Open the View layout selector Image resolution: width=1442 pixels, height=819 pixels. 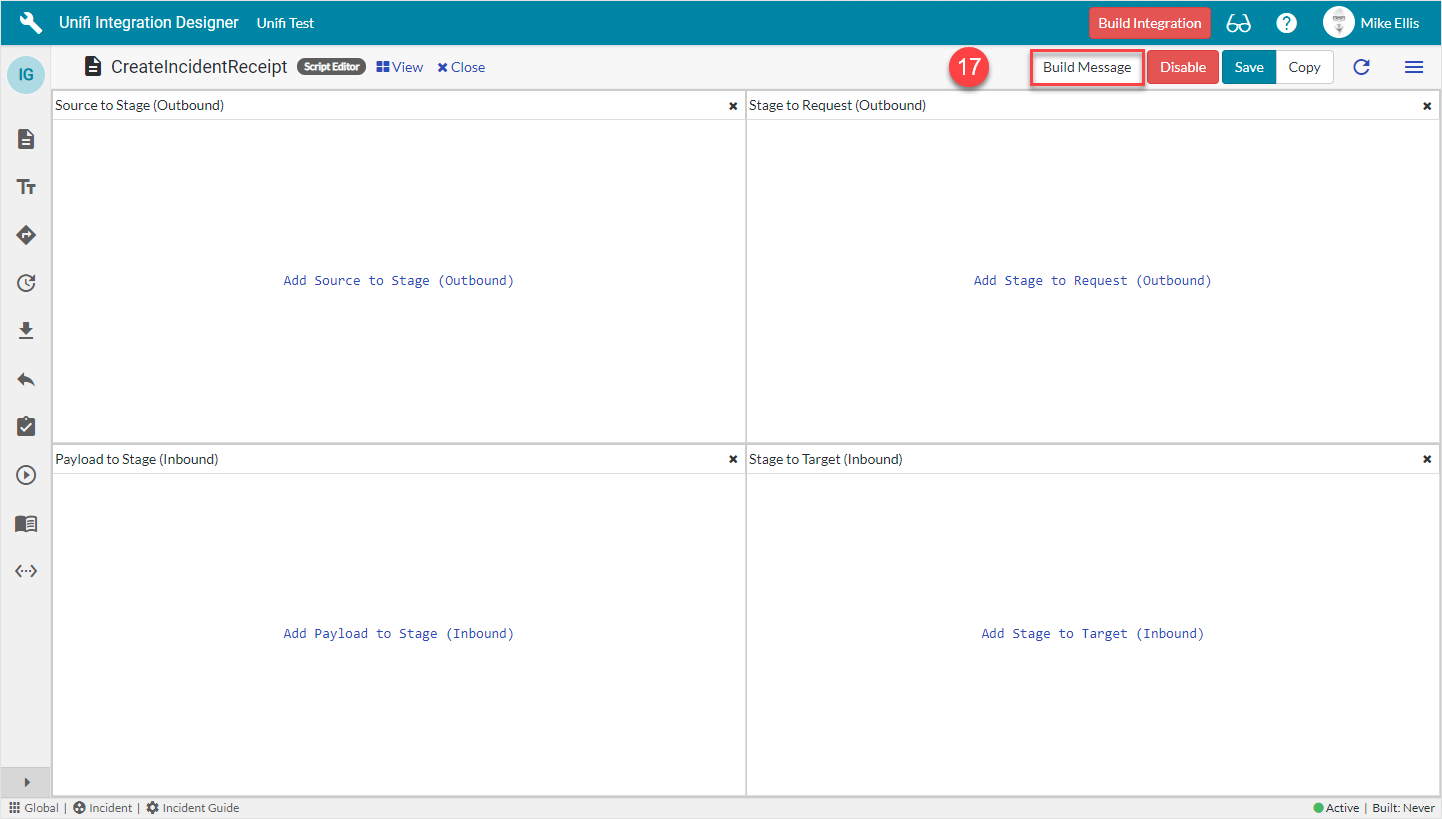(399, 67)
